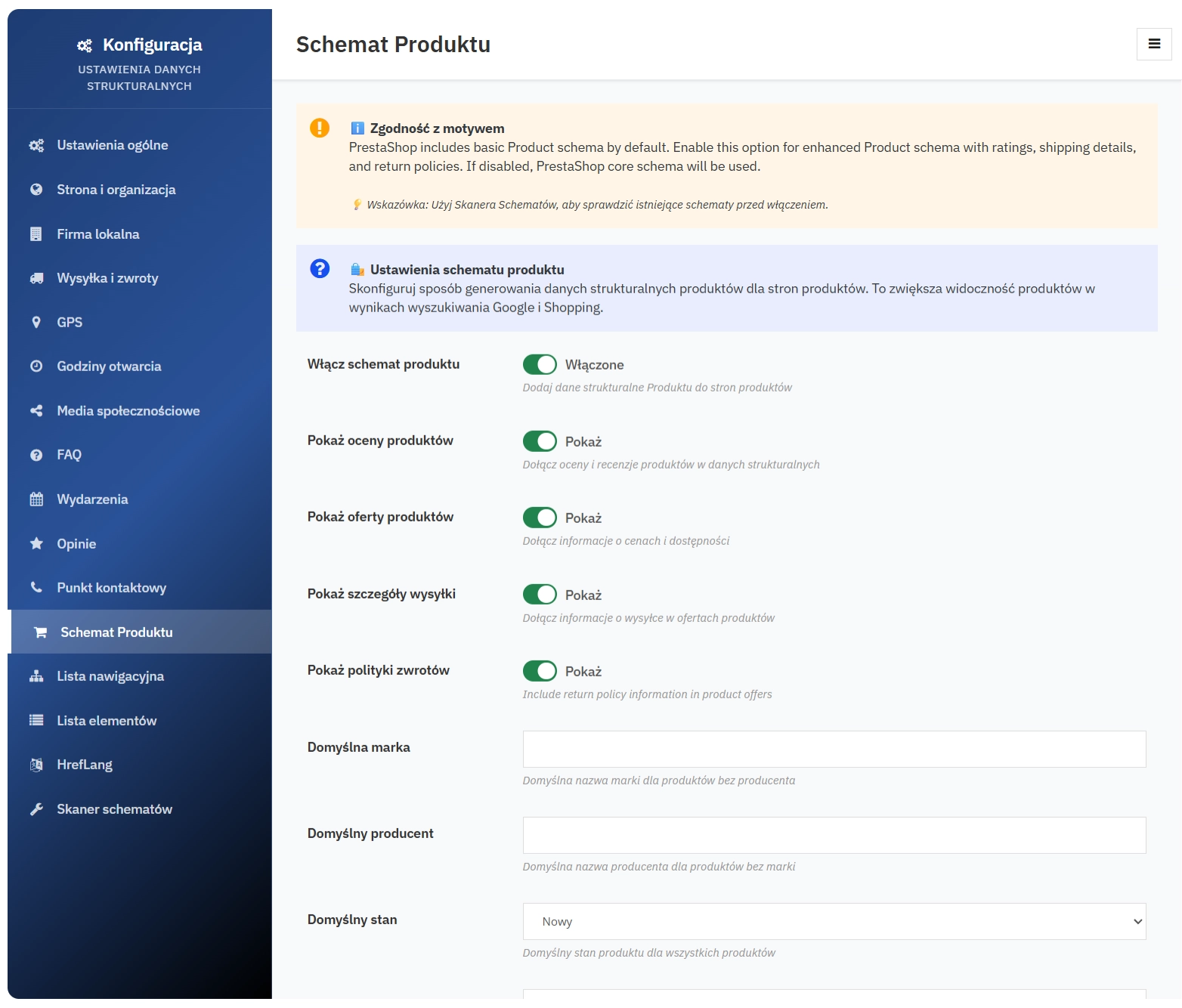Switch to the Lista nawigacyjna section
This screenshot has width=1182, height=1008.
[110, 676]
